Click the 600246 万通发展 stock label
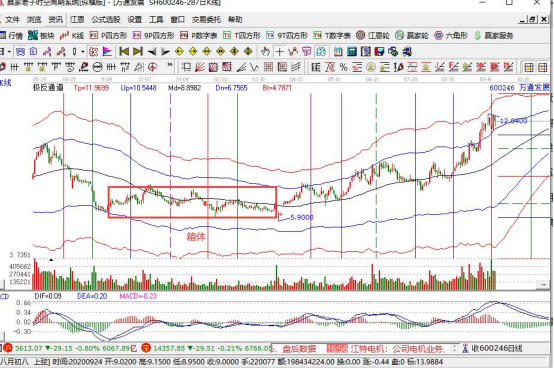The height and width of the screenshot is (369, 554). 519,87
